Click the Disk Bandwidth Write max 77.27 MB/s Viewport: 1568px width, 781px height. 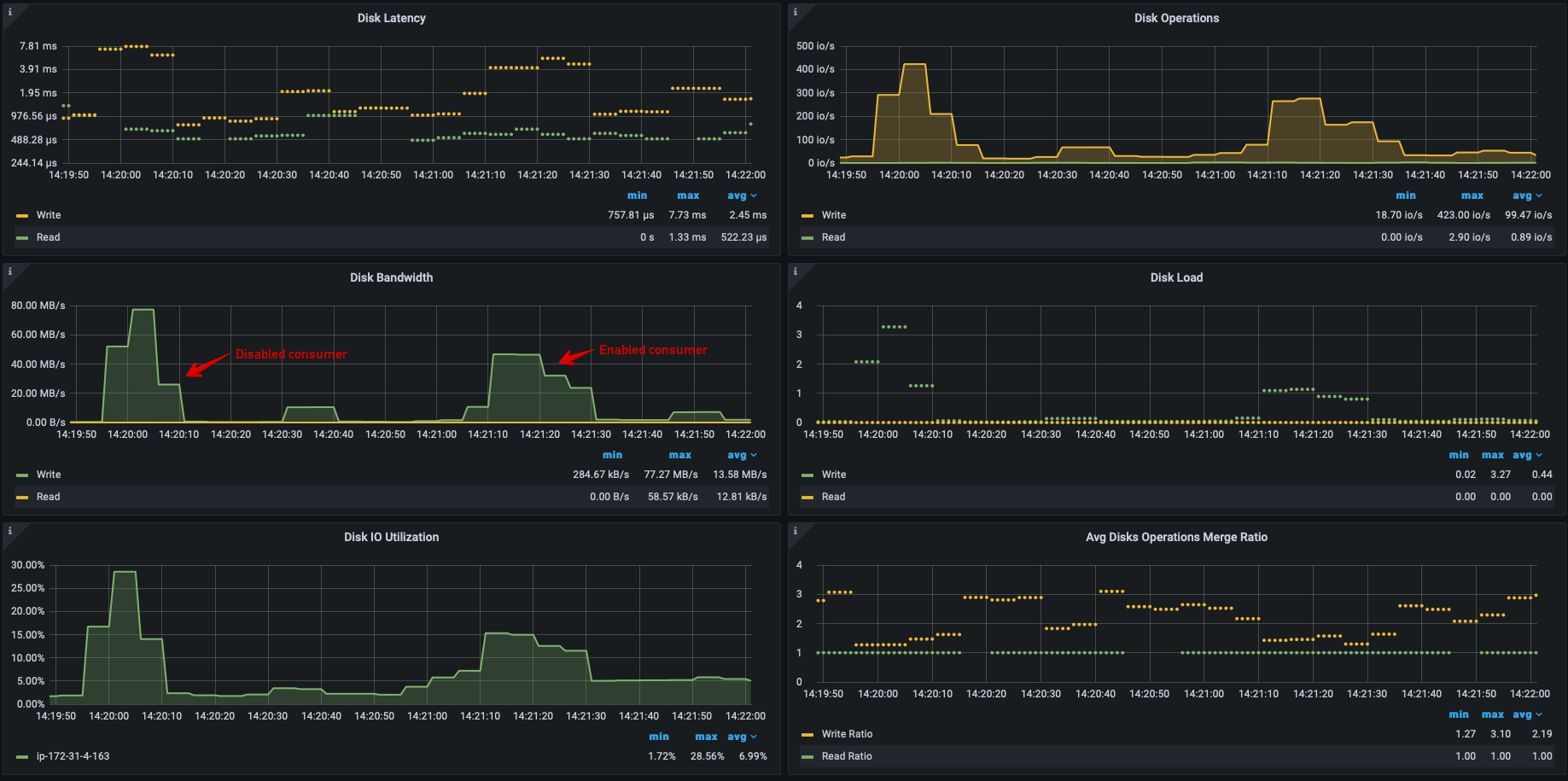[671, 475]
